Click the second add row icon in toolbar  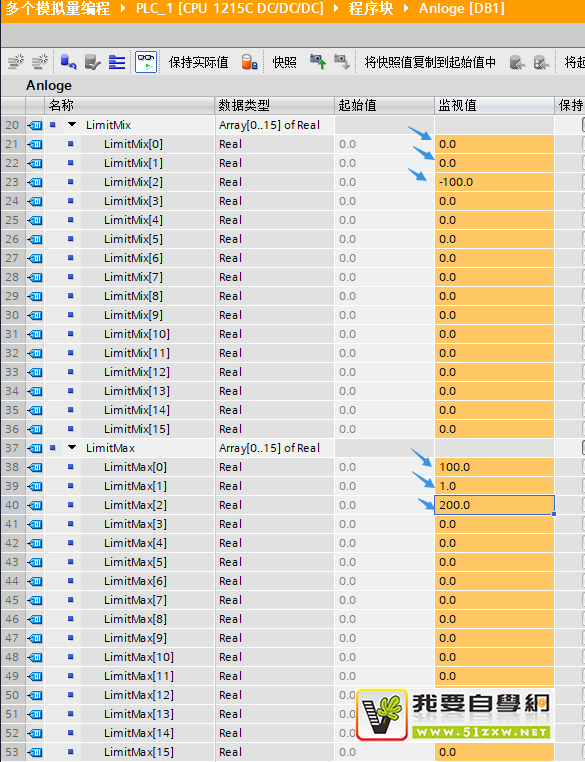(39, 62)
